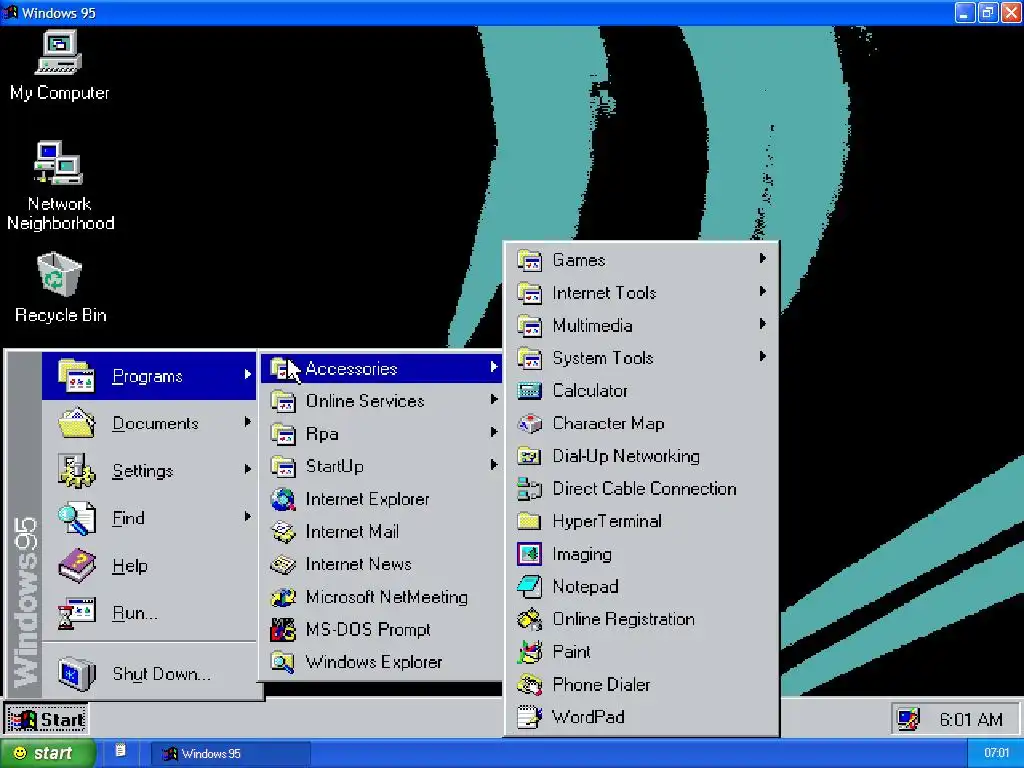Expand the Find submenu arrow
The image size is (1024, 768).
pyautogui.click(x=248, y=517)
